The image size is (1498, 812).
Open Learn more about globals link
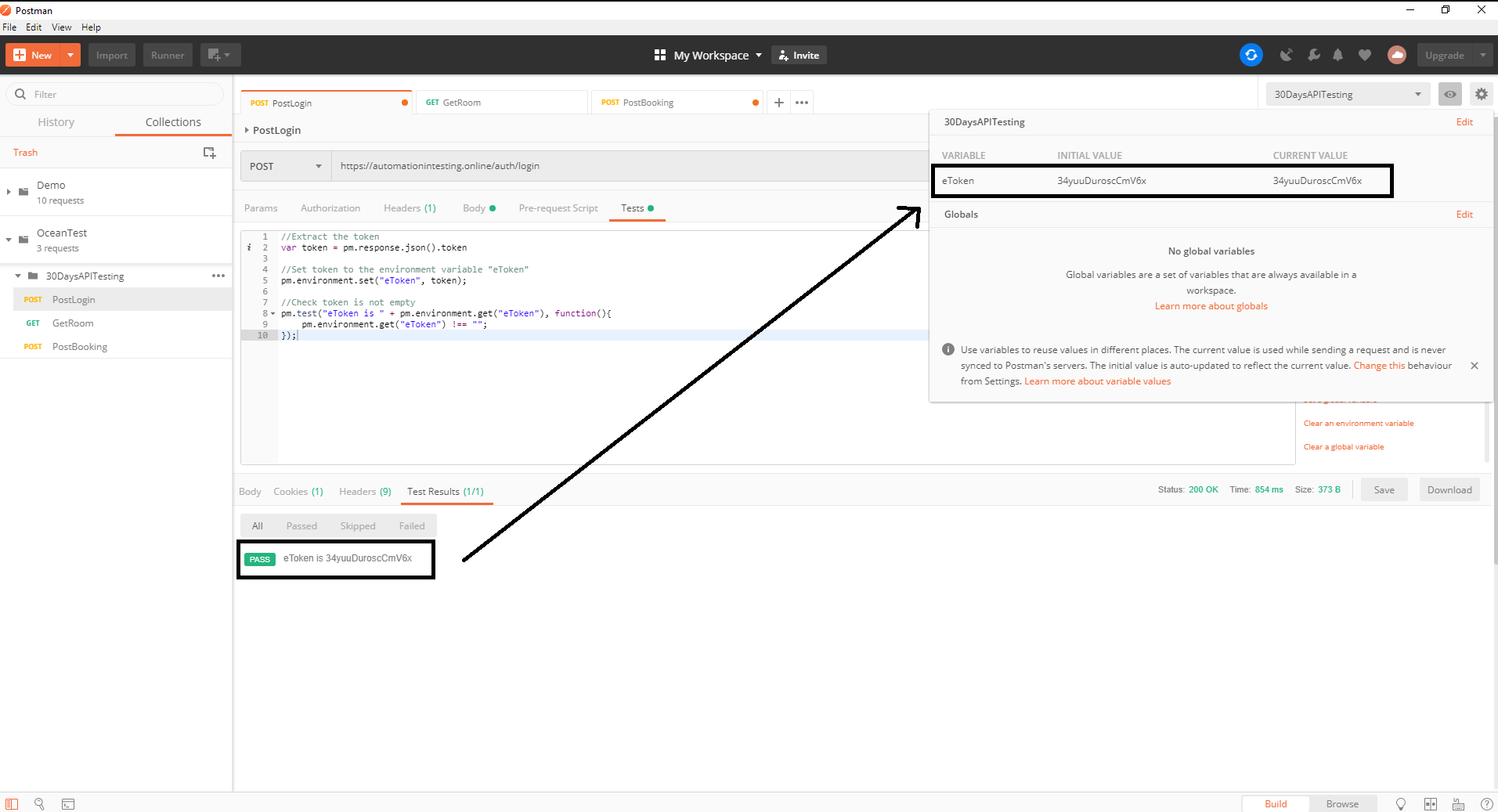coord(1211,306)
